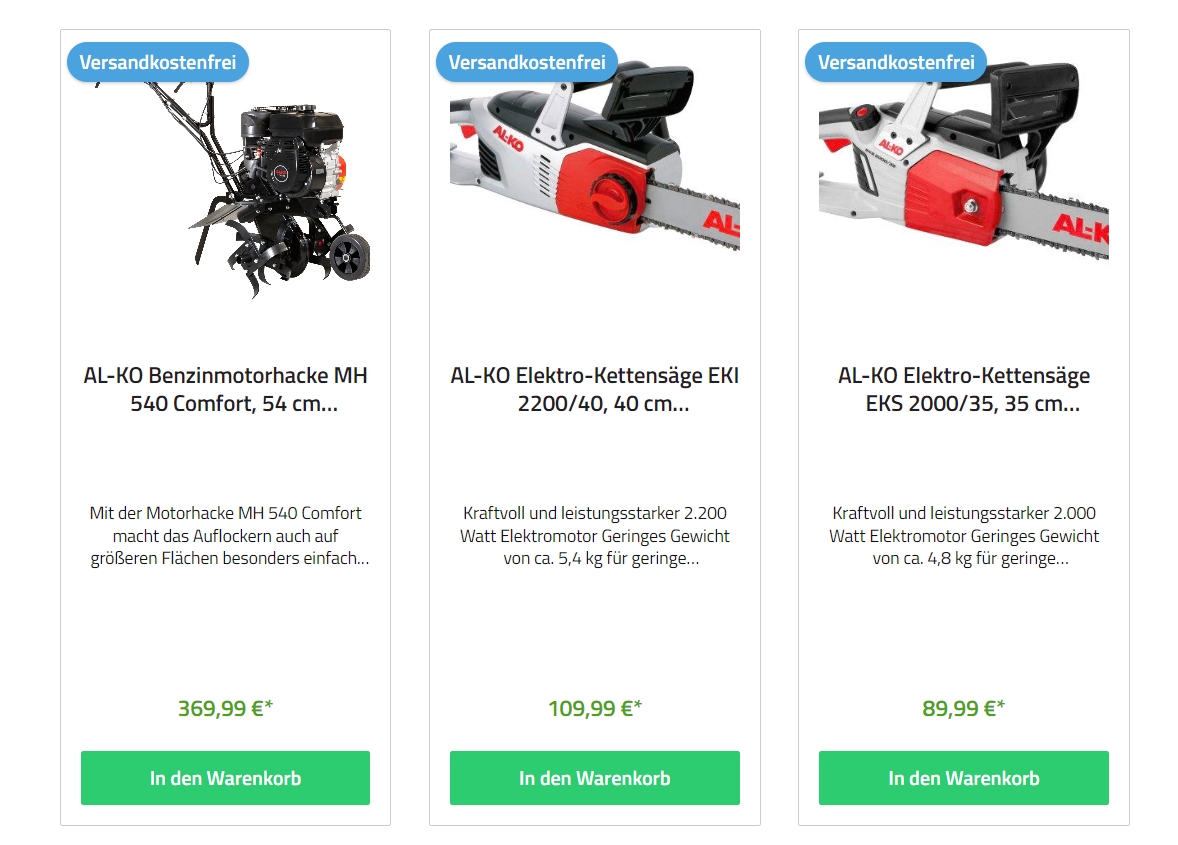Screen dimensions: 1178x845
Task: Click the Versandkostenfrei badge on EKS 2000/35
Action: coord(896,62)
